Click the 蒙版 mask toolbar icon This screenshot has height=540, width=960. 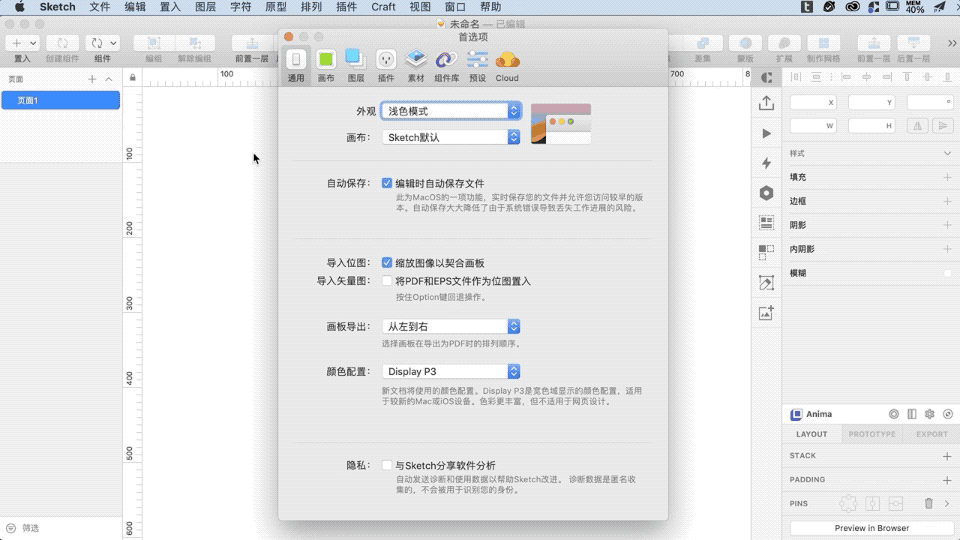tap(745, 43)
